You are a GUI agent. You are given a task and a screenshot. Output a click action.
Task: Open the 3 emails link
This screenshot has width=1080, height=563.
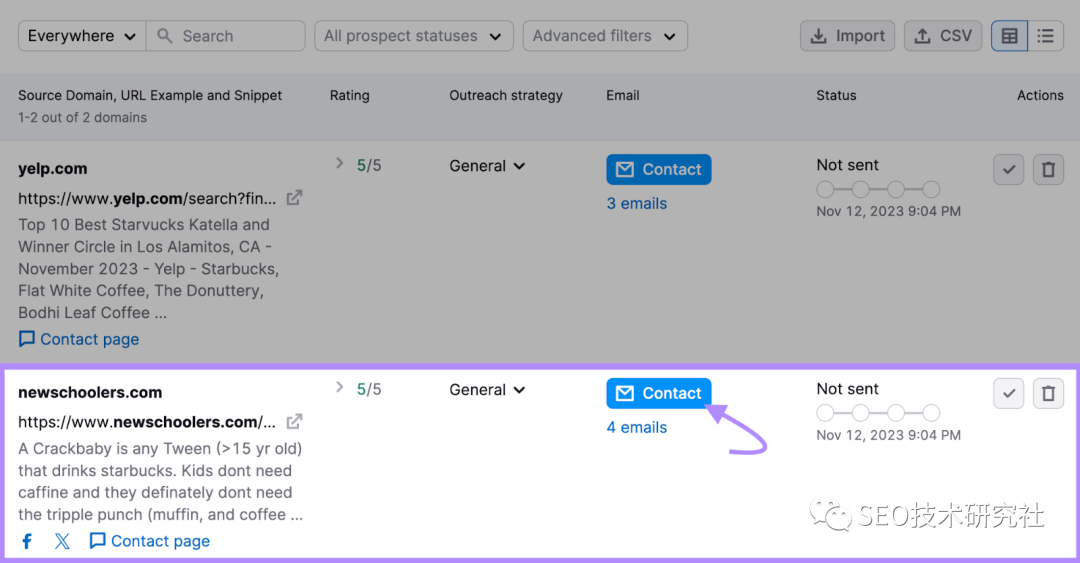click(636, 204)
